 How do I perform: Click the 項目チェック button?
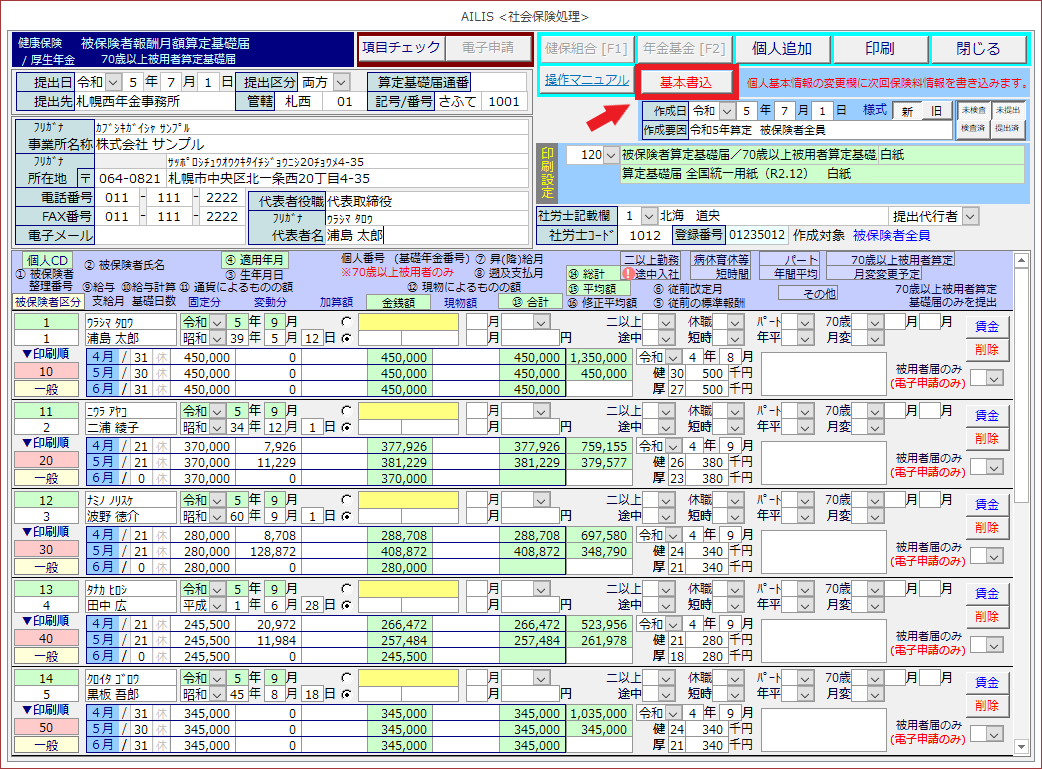pos(401,47)
